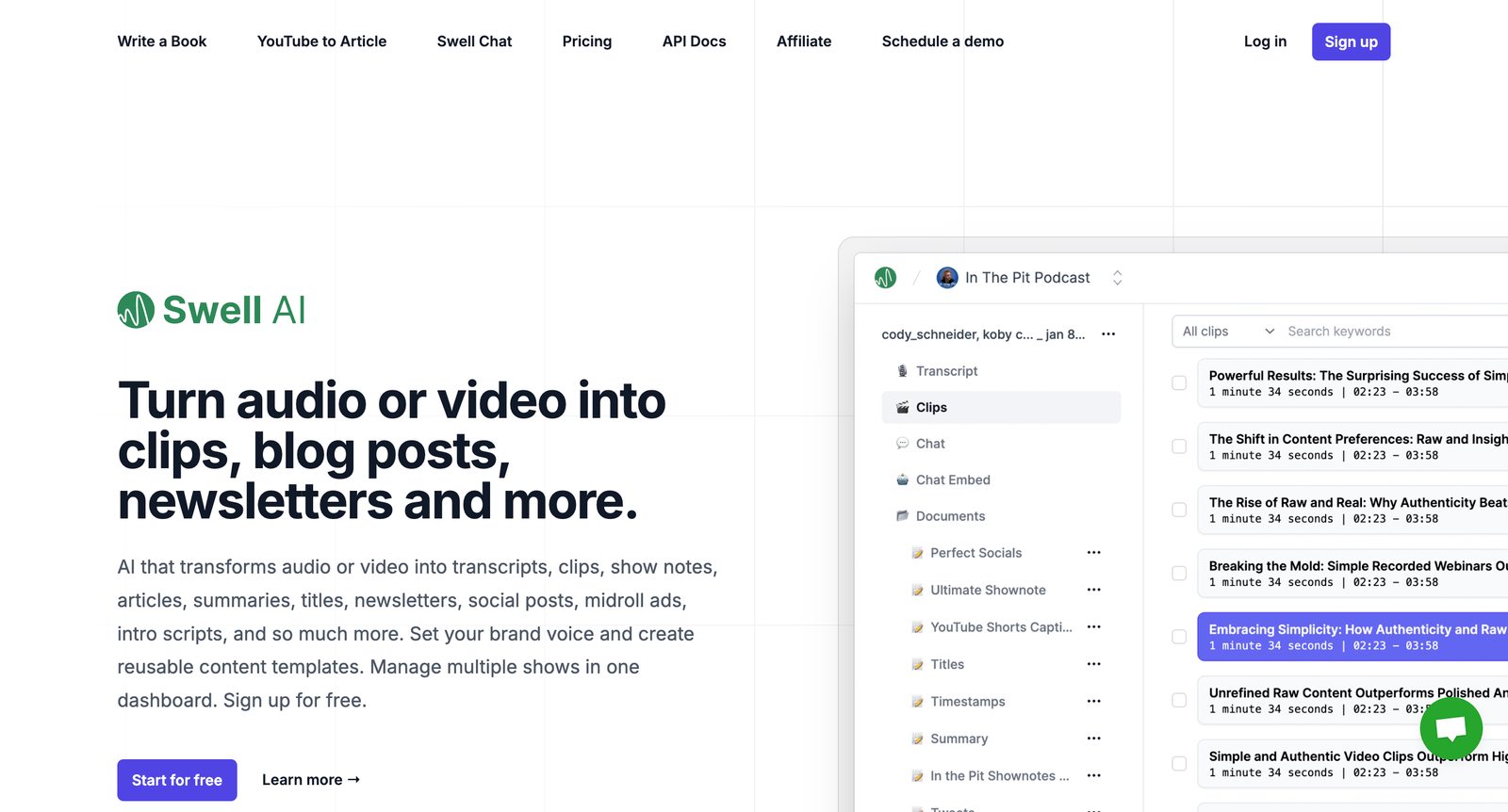Select the Transcript sidebar item

pyautogui.click(x=1001, y=371)
